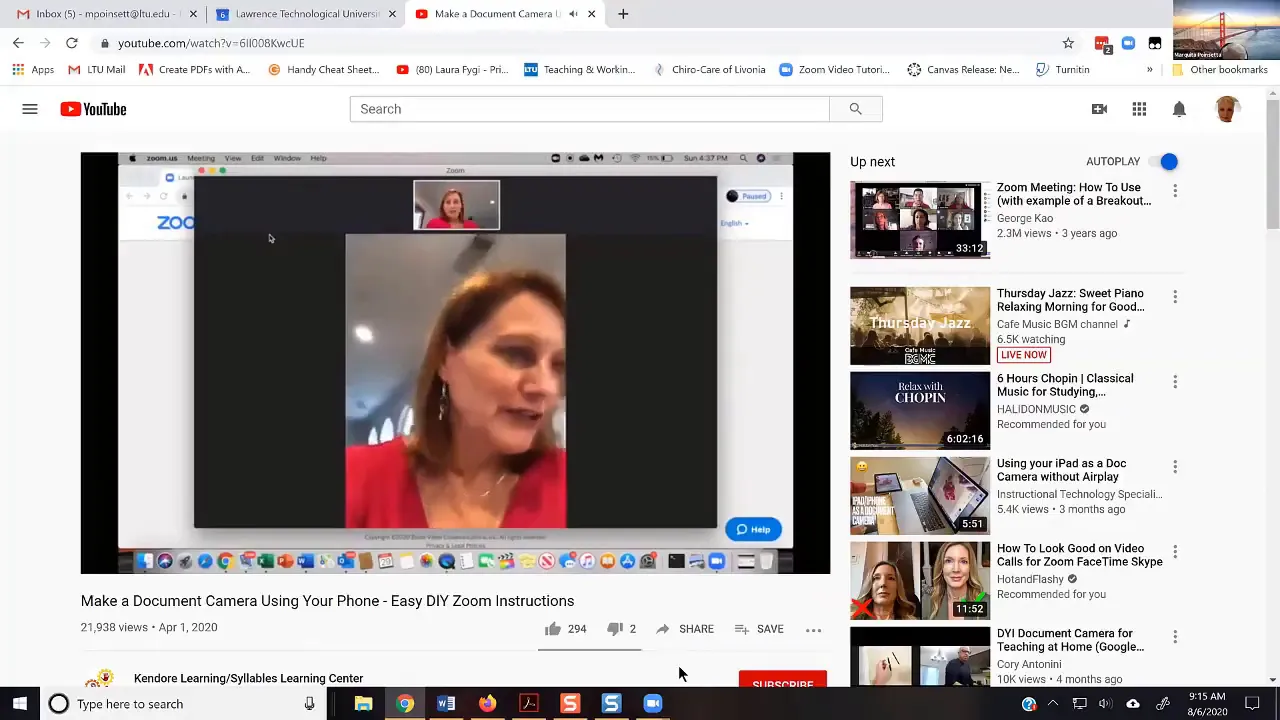Reload the page with refresh icon
The height and width of the screenshot is (720, 1280).
click(72, 43)
